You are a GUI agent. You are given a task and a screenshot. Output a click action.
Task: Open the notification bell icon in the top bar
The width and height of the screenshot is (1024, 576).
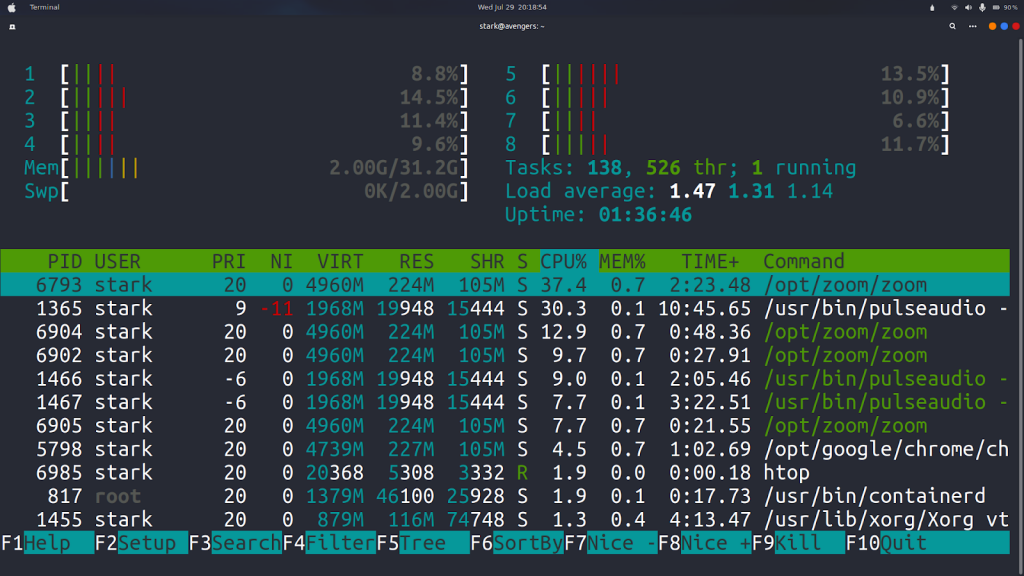point(932,8)
